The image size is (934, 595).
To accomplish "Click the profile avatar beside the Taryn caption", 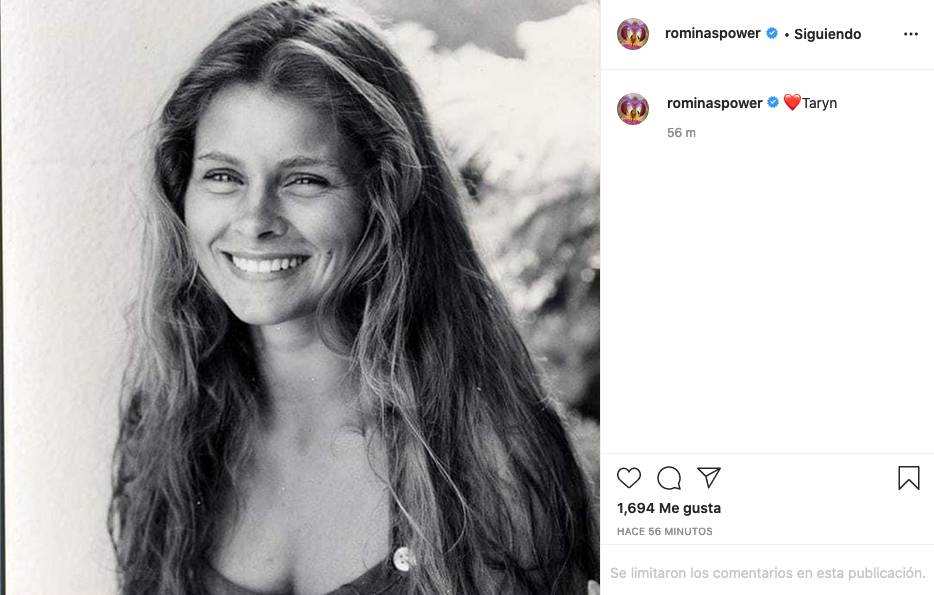I will (x=633, y=108).
